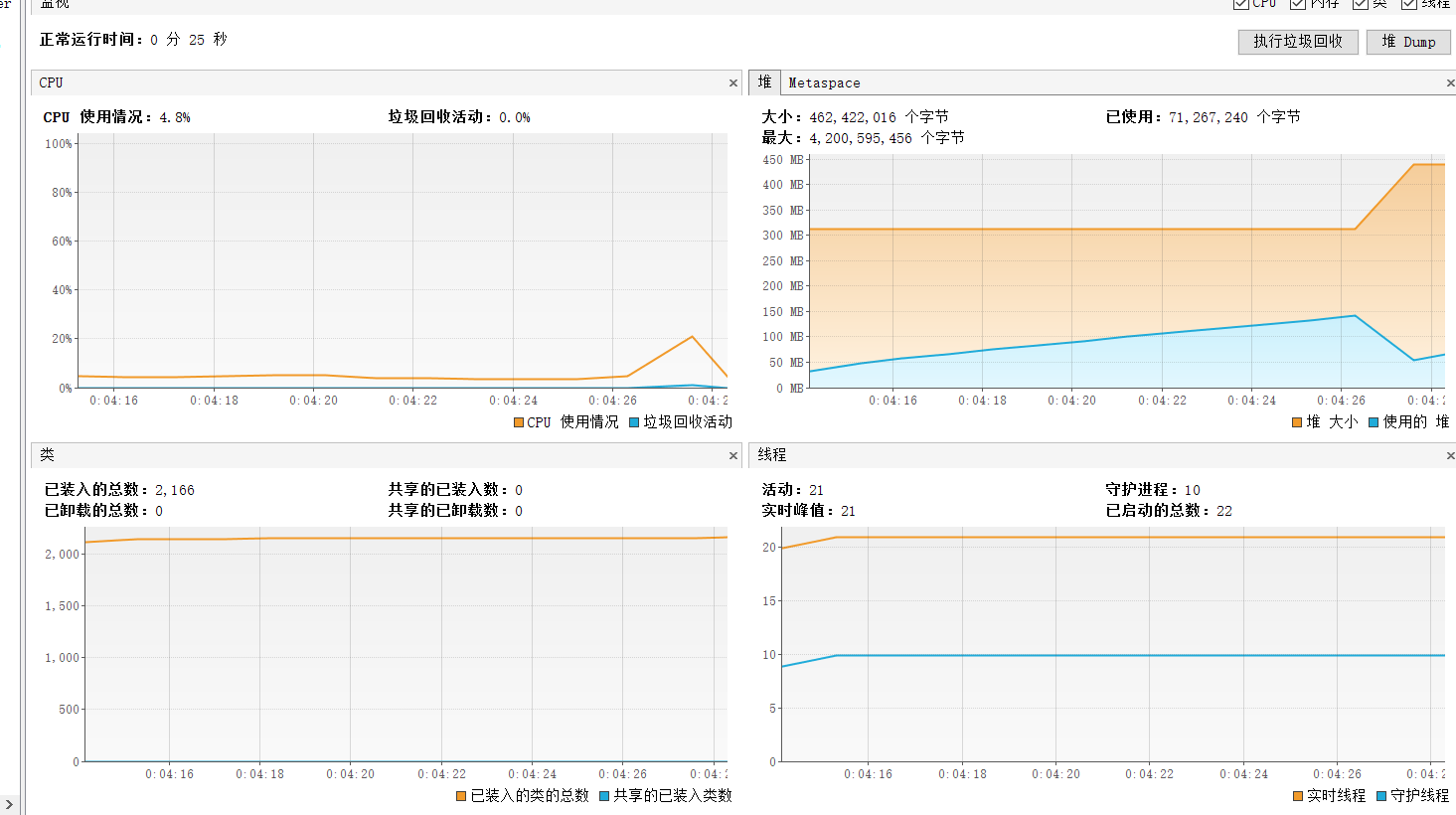Expand the left sidebar arrow
The image size is (1456, 815).
tap(9, 804)
